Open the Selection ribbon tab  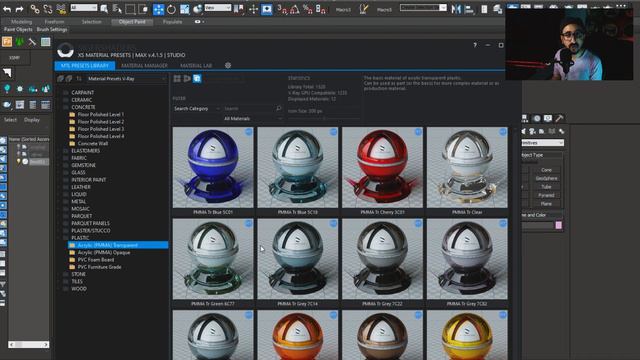pos(91,22)
